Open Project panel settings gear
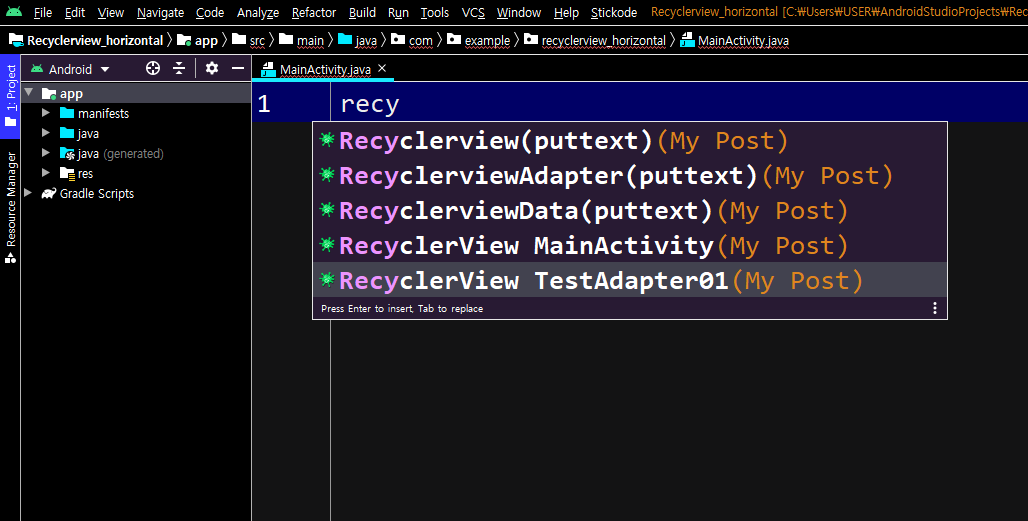Screen dimensions: 1028x521 point(212,68)
